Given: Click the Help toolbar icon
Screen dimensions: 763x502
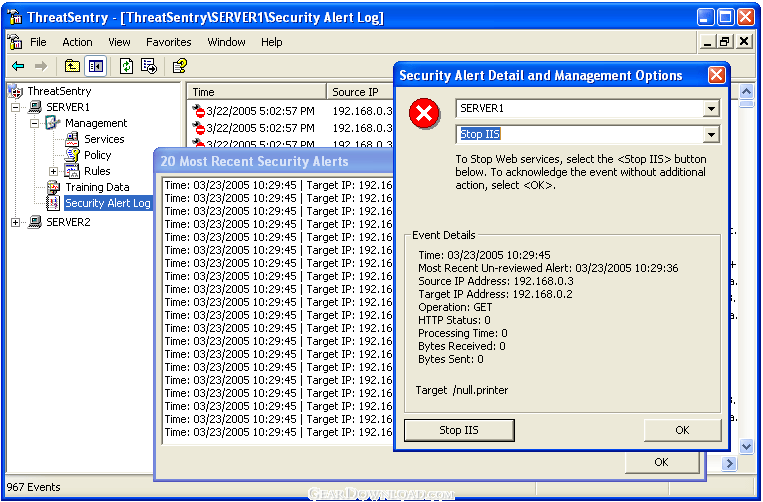Looking at the screenshot, I should tap(180, 66).
